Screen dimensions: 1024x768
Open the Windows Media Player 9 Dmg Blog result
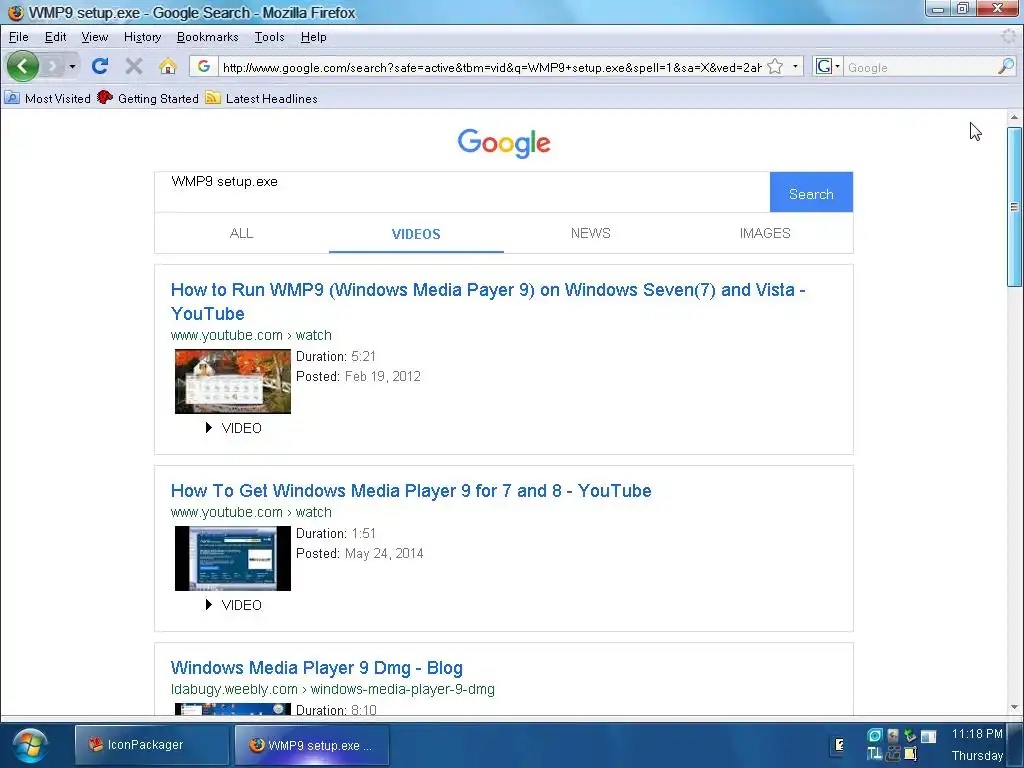(317, 667)
